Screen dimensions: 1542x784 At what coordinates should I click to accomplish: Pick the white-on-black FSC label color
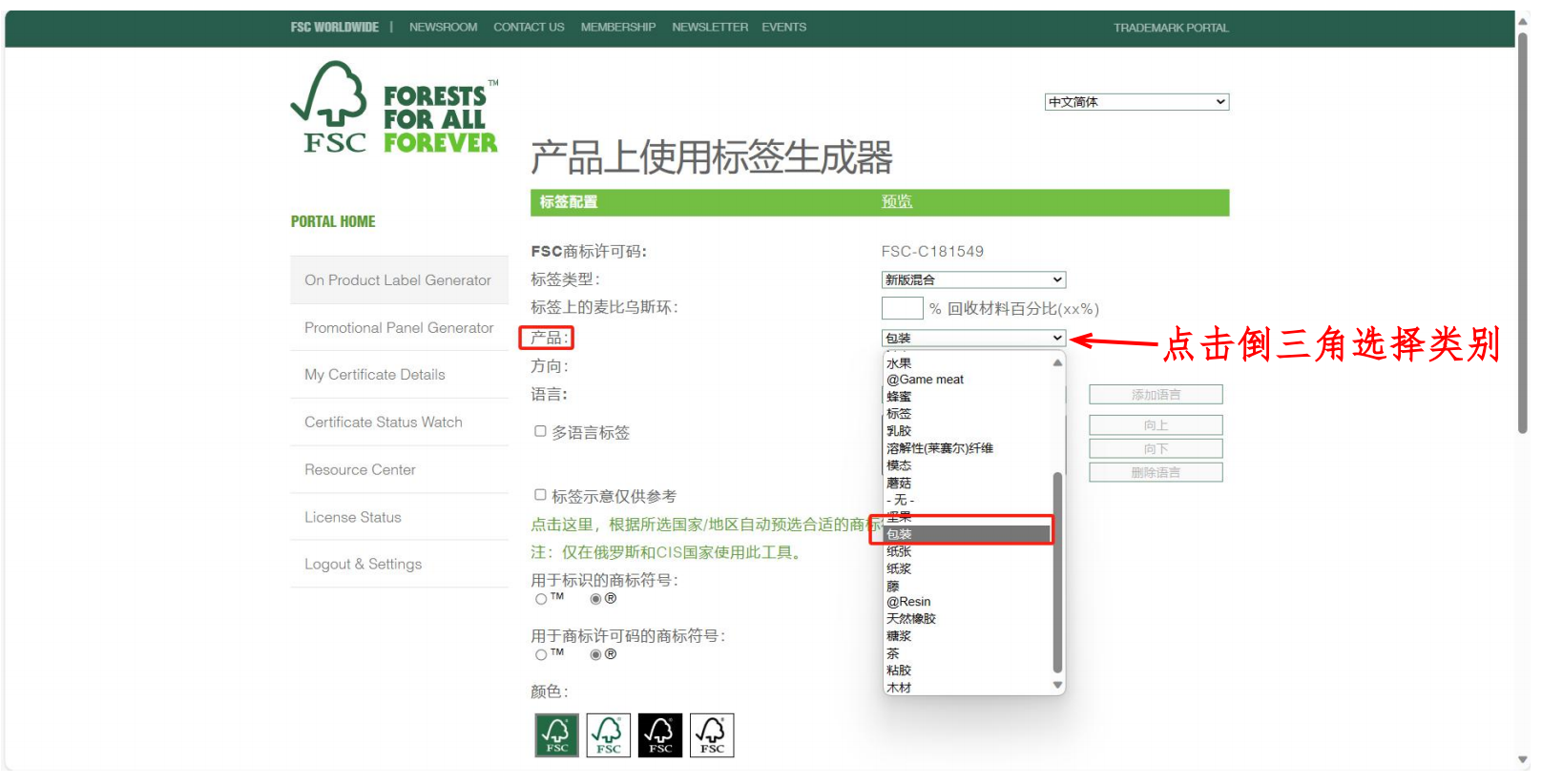tap(660, 735)
